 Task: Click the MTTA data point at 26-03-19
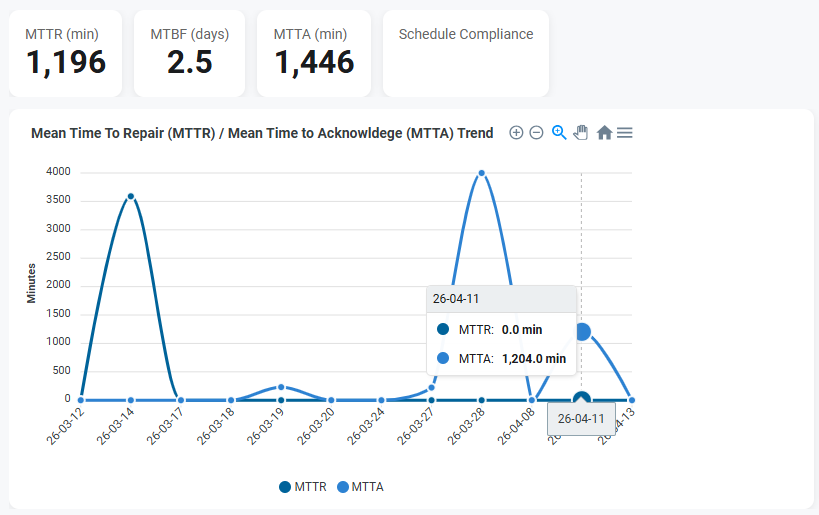point(281,387)
